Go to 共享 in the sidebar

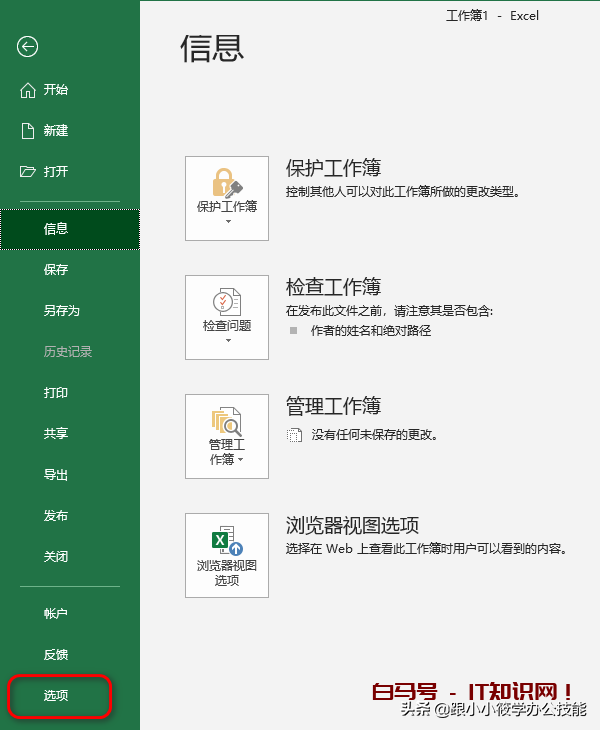[56, 434]
